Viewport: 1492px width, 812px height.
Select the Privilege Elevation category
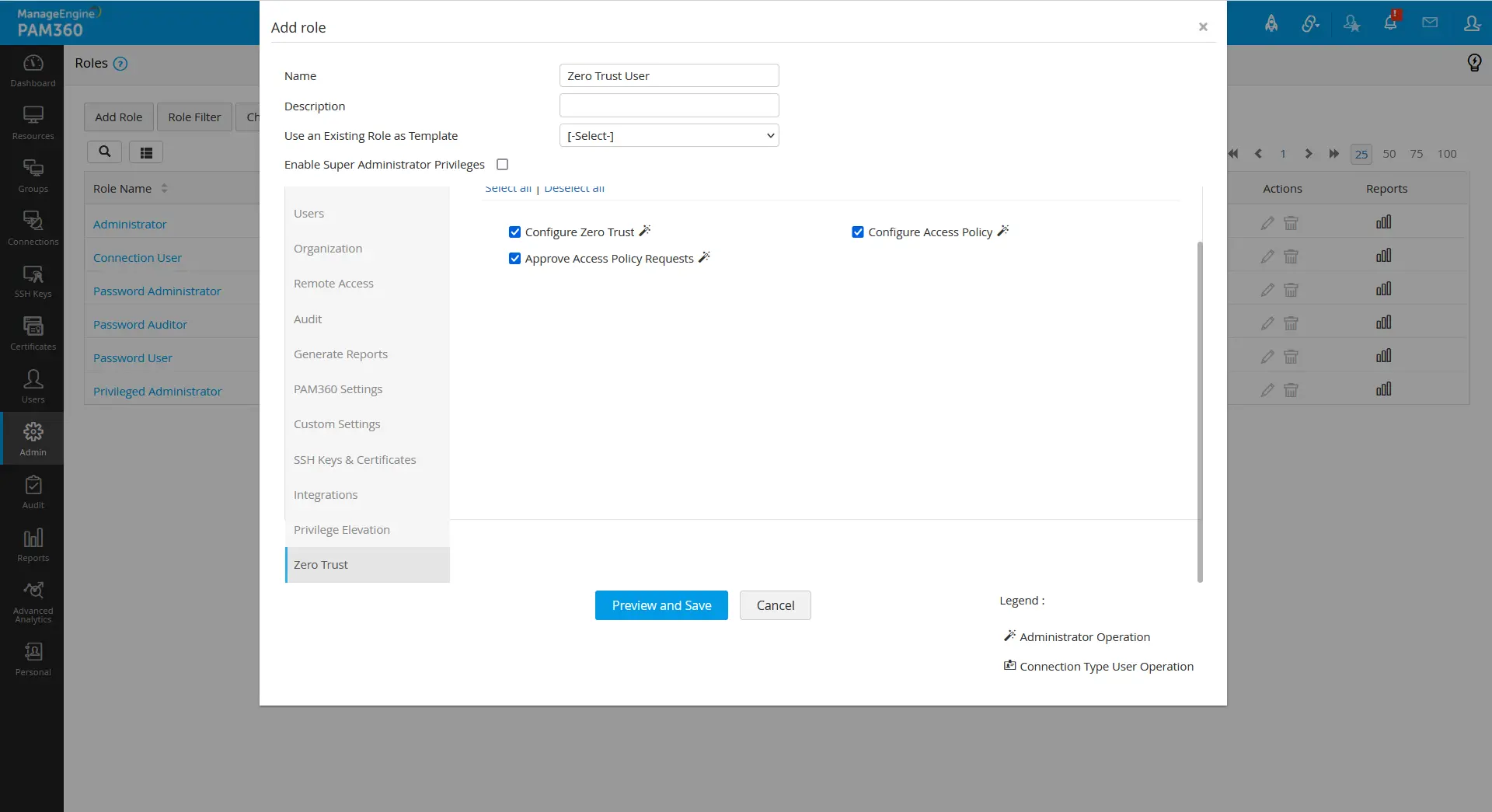click(368, 530)
